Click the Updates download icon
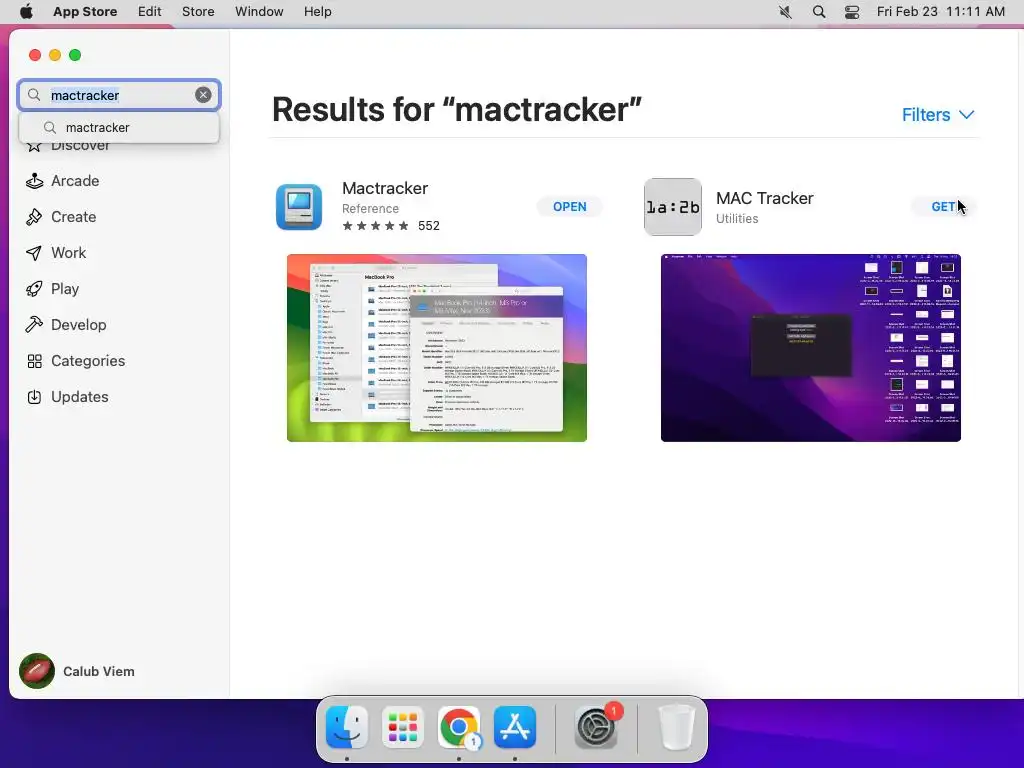Image resolution: width=1024 pixels, height=768 pixels. coord(34,396)
